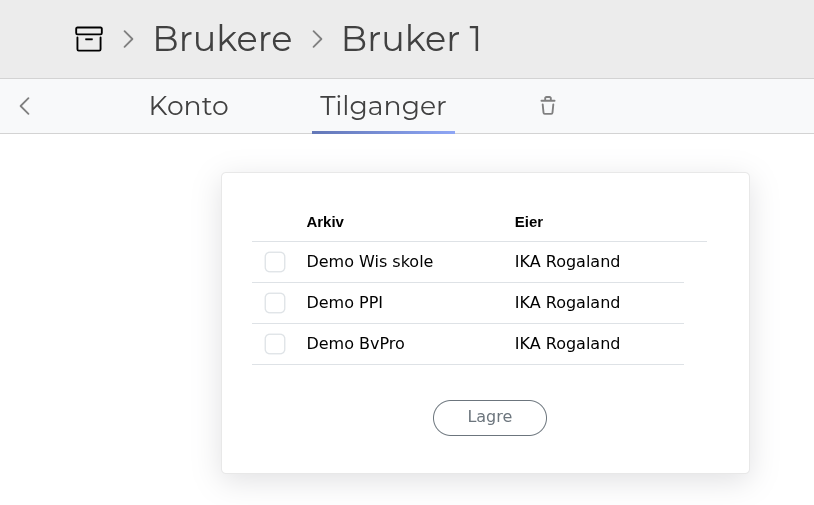This screenshot has width=814, height=505.
Task: Click the Arkiv column header
Action: pos(325,222)
